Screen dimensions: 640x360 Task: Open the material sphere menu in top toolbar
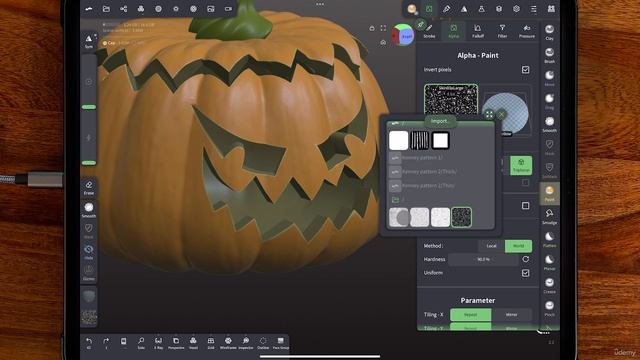coord(412,9)
